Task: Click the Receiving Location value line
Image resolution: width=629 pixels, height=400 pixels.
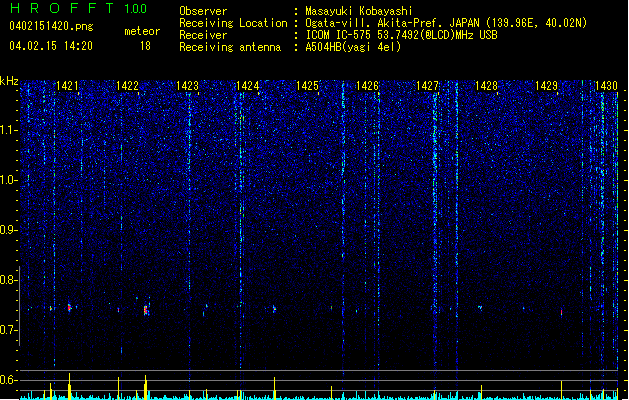Action: click(446, 23)
